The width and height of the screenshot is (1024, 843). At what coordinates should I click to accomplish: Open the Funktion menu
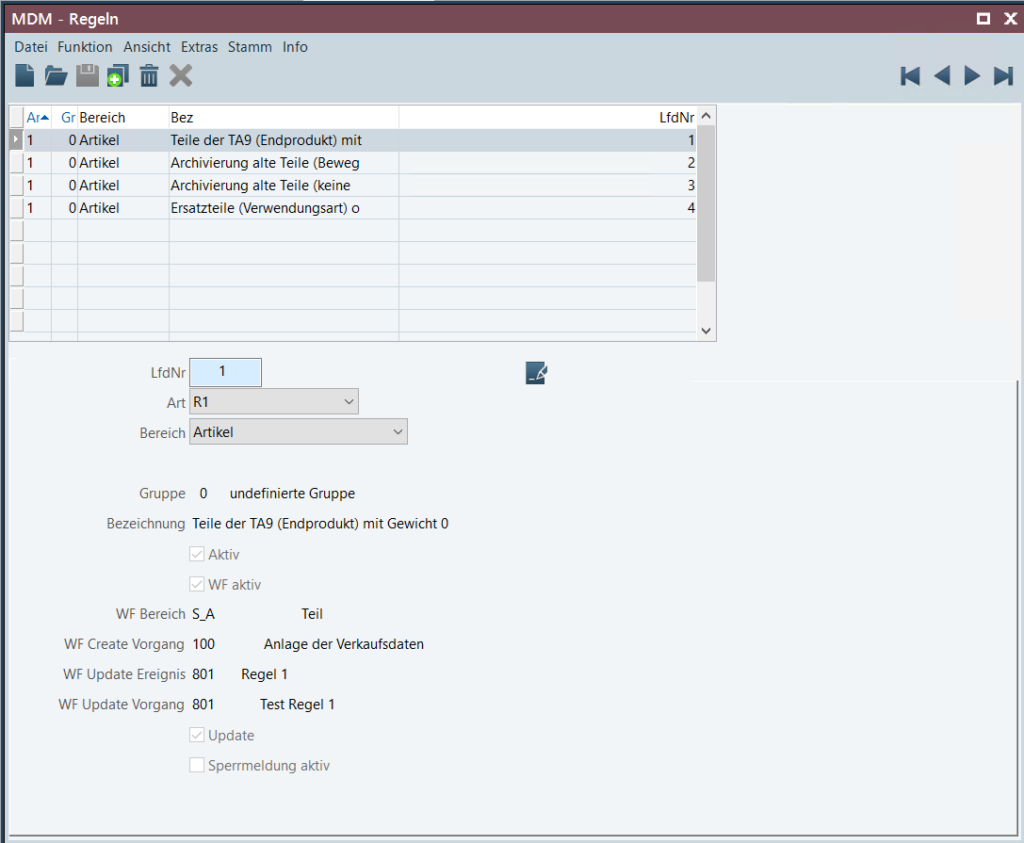[x=85, y=47]
